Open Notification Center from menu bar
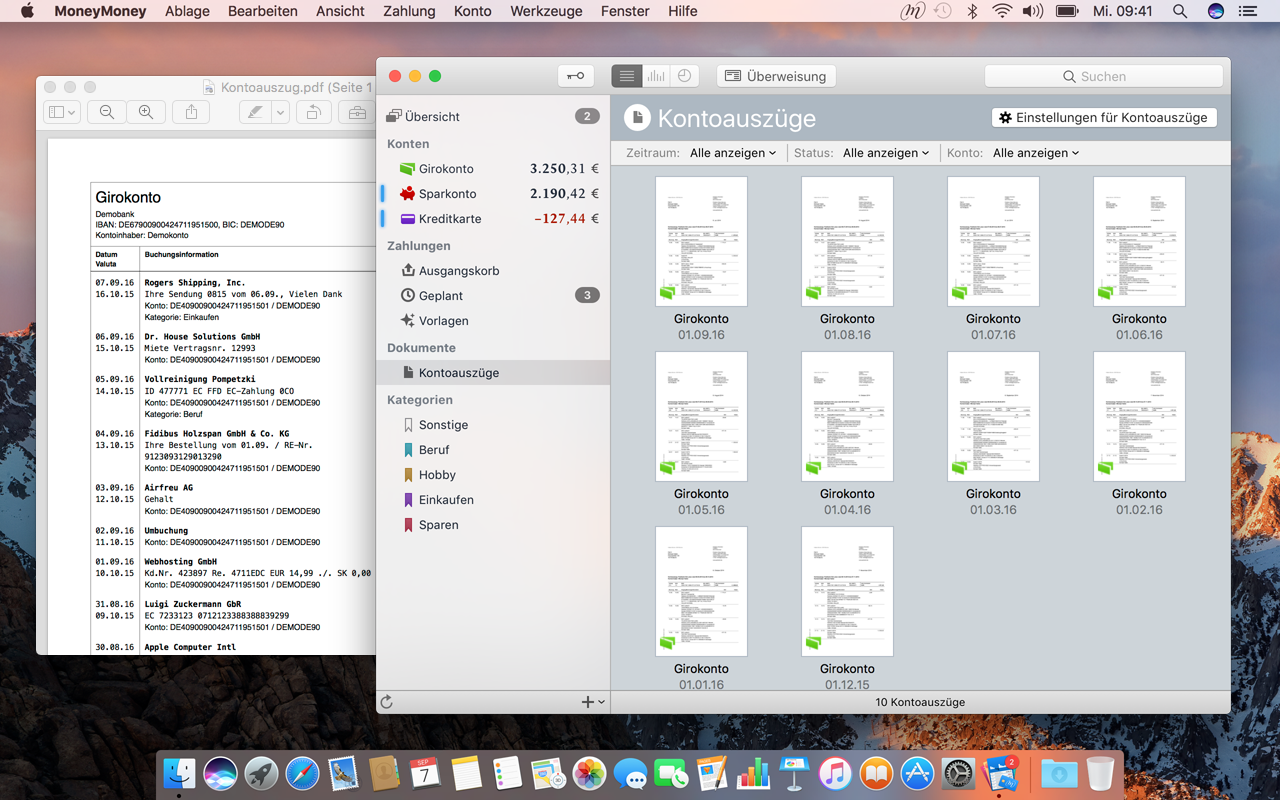 [x=1247, y=11]
